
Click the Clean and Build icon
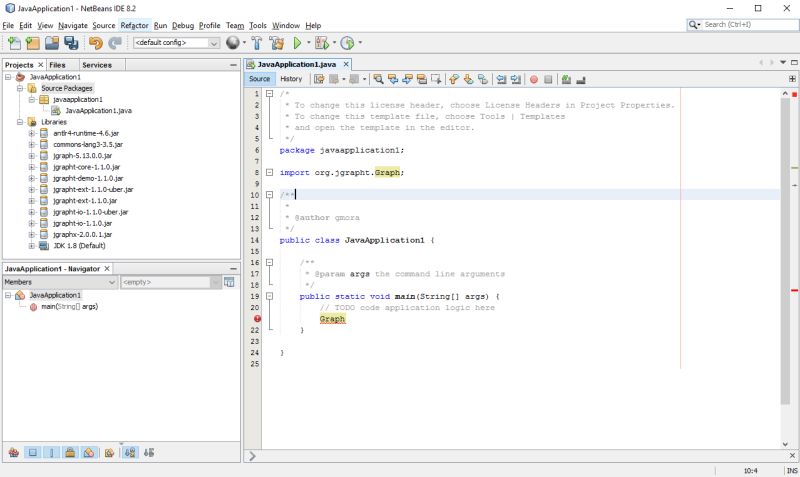click(x=277, y=43)
